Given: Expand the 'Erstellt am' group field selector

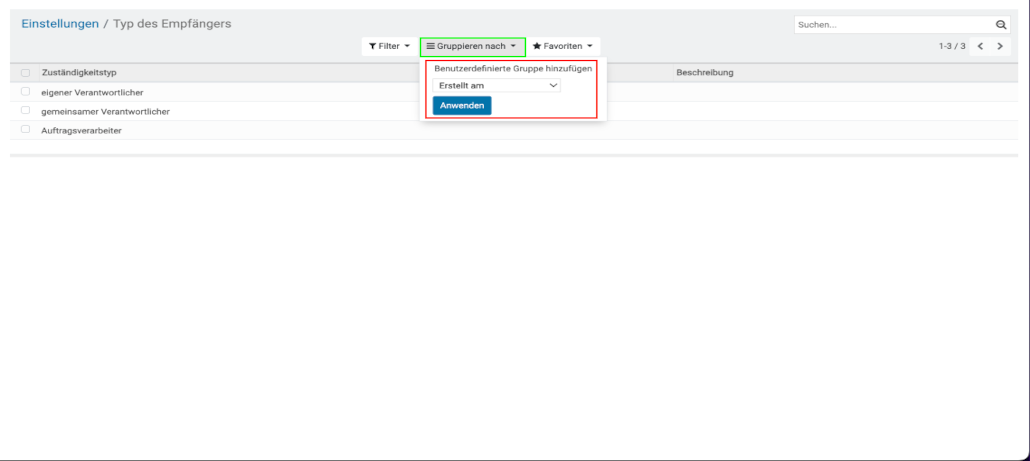Looking at the screenshot, I should point(497,86).
